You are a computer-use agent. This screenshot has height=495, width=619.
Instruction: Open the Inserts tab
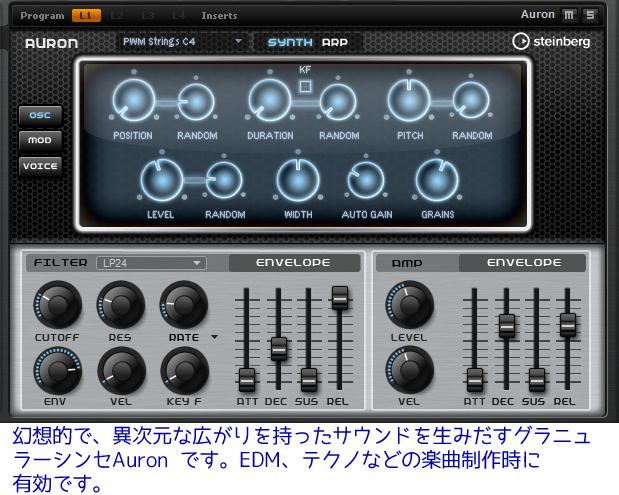point(219,15)
